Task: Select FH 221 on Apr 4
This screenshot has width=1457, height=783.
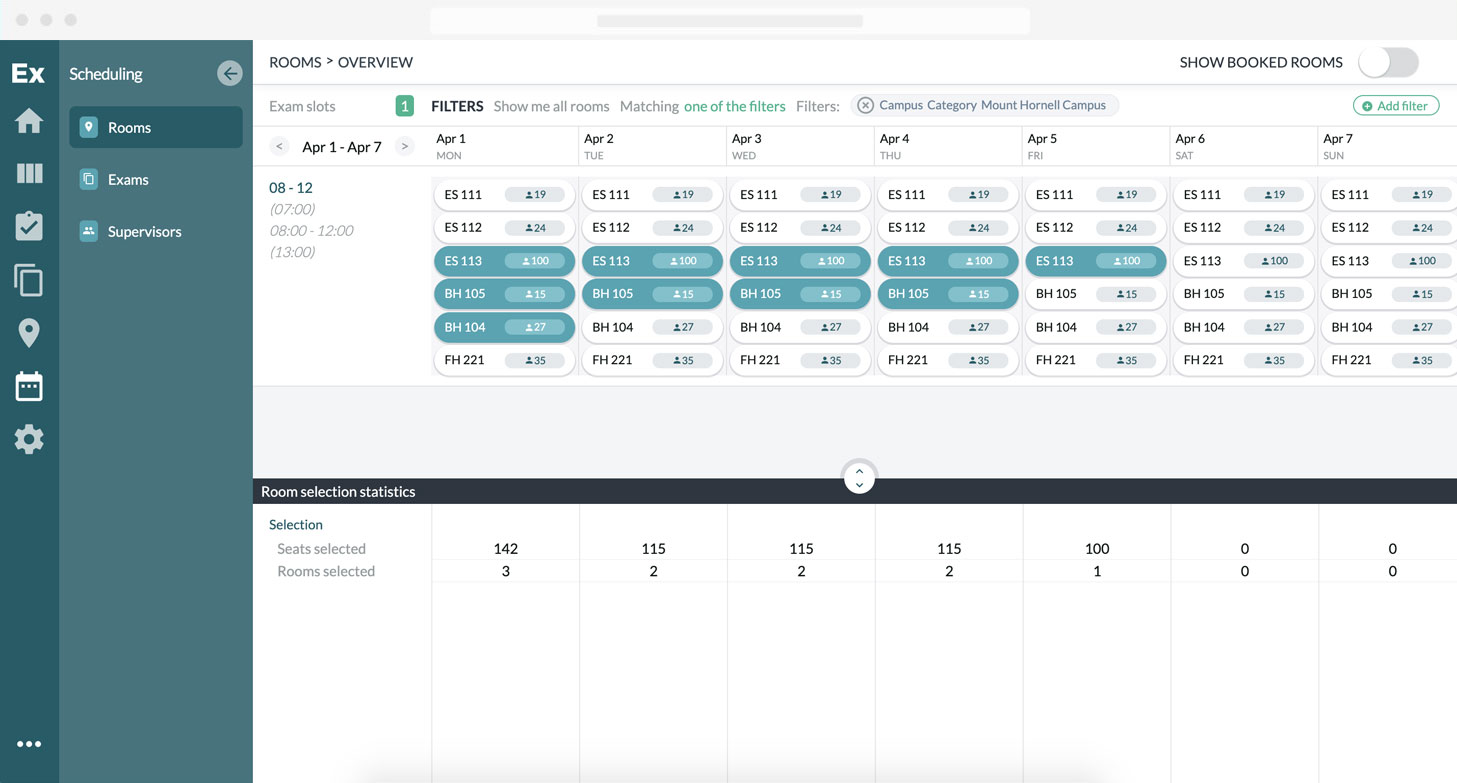Action: pos(948,360)
